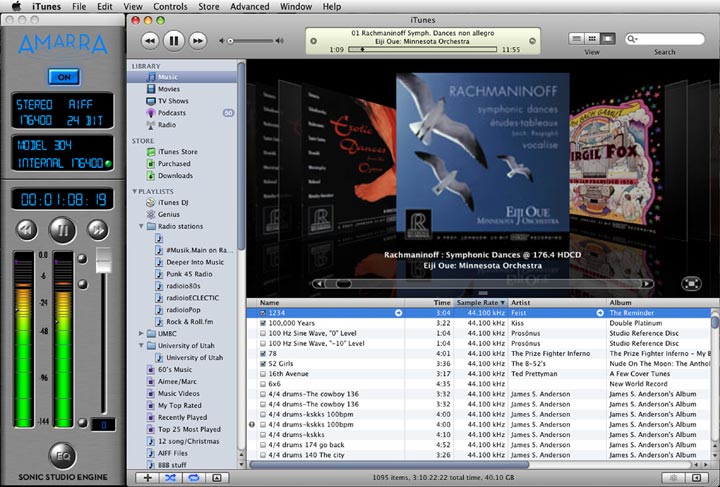Click the track progress bar
720x487 pixels.
422,49
